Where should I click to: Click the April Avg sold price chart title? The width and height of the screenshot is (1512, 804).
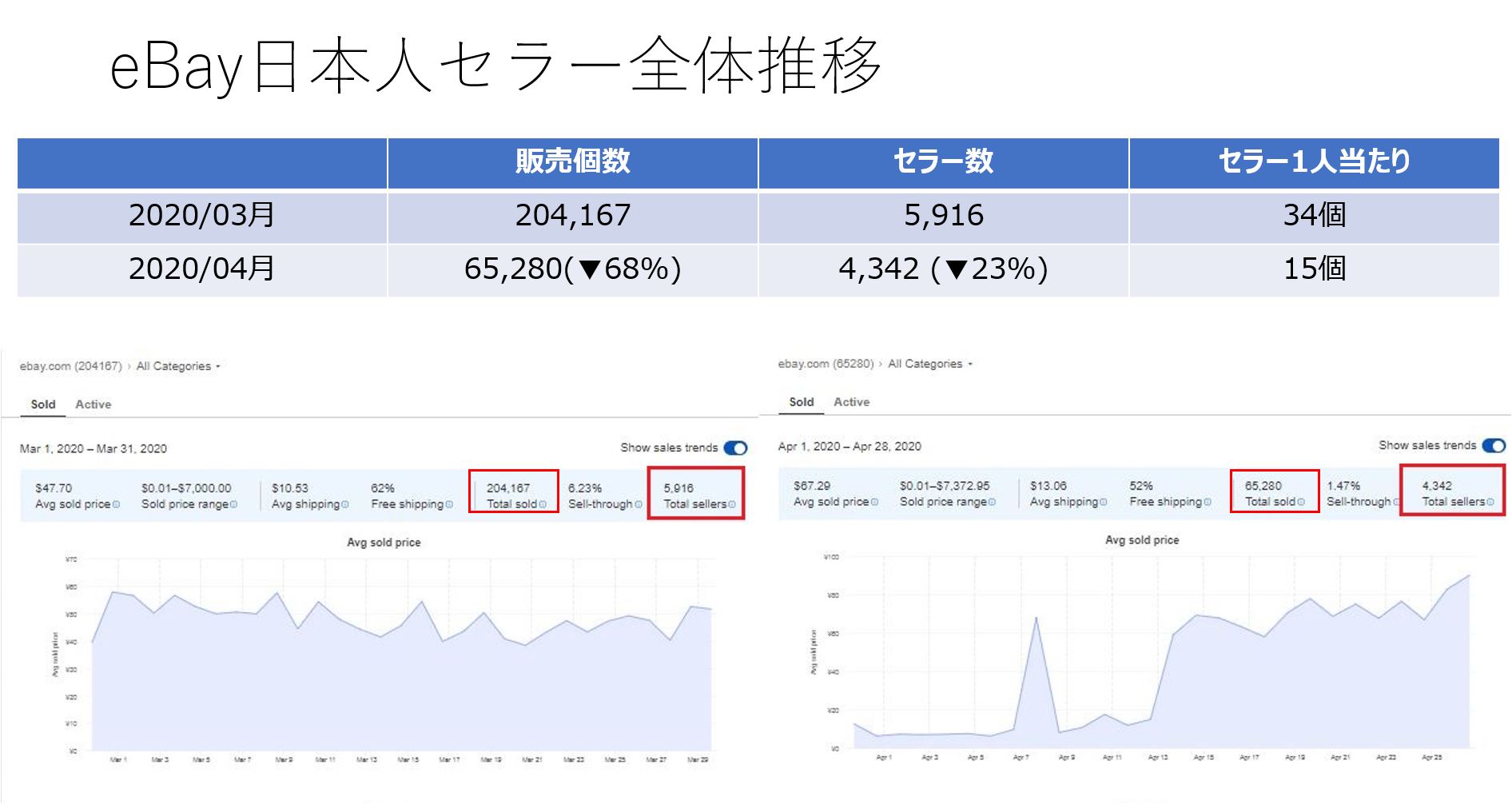(x=1142, y=540)
